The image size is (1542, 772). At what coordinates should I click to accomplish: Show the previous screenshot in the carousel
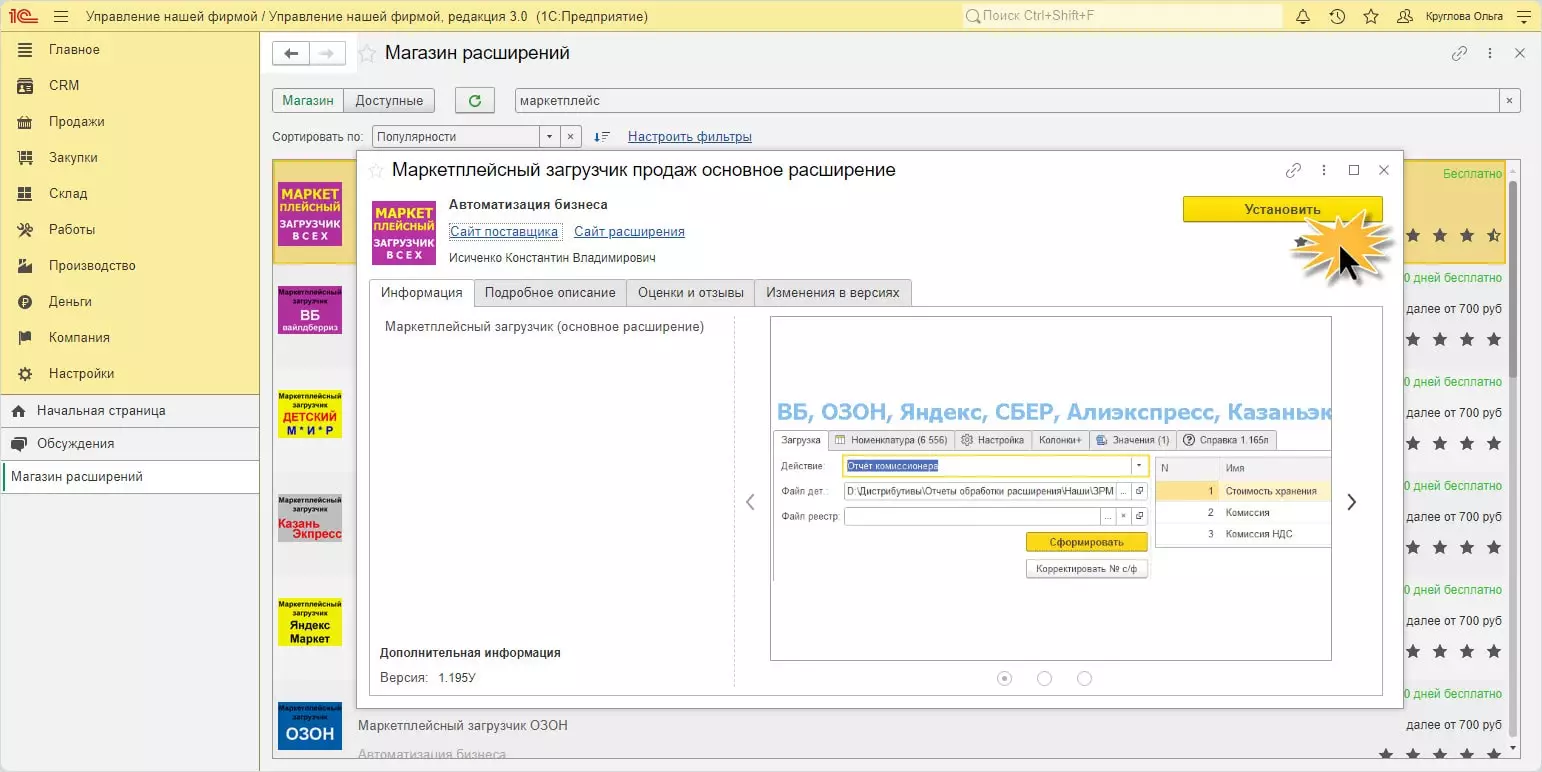pyautogui.click(x=750, y=502)
